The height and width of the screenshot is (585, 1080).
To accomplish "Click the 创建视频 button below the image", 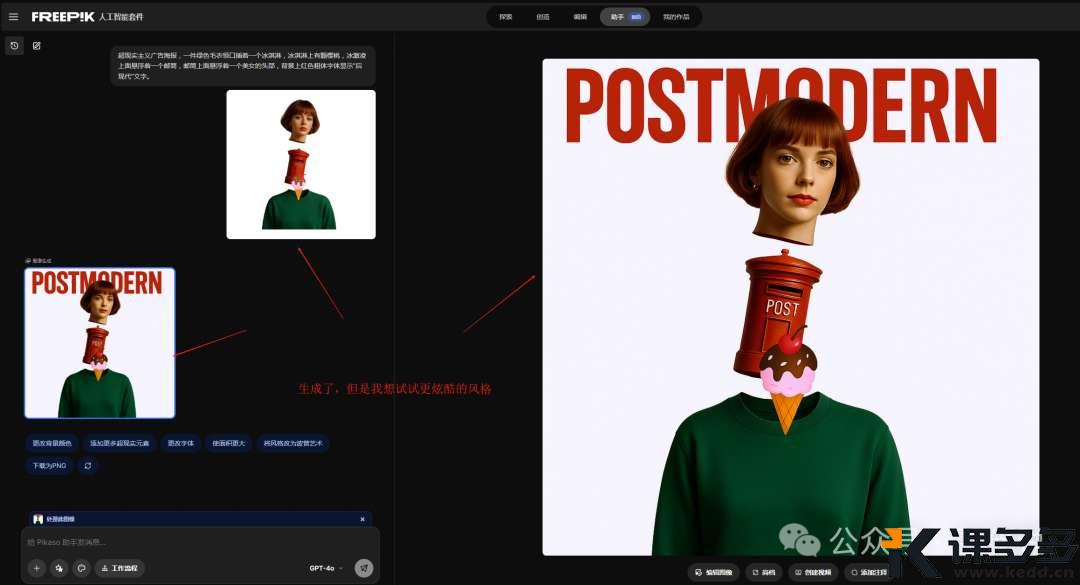I will pyautogui.click(x=812, y=572).
